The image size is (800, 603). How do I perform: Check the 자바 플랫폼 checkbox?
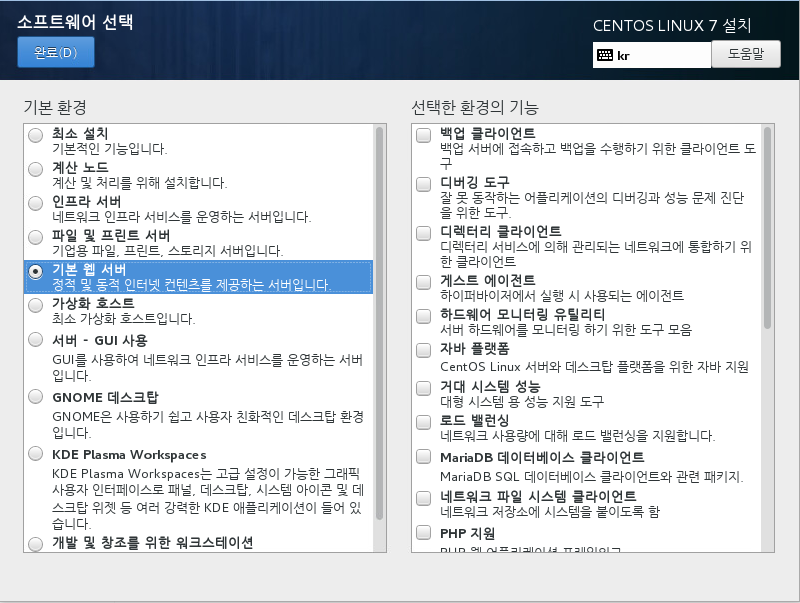pyautogui.click(x=423, y=350)
